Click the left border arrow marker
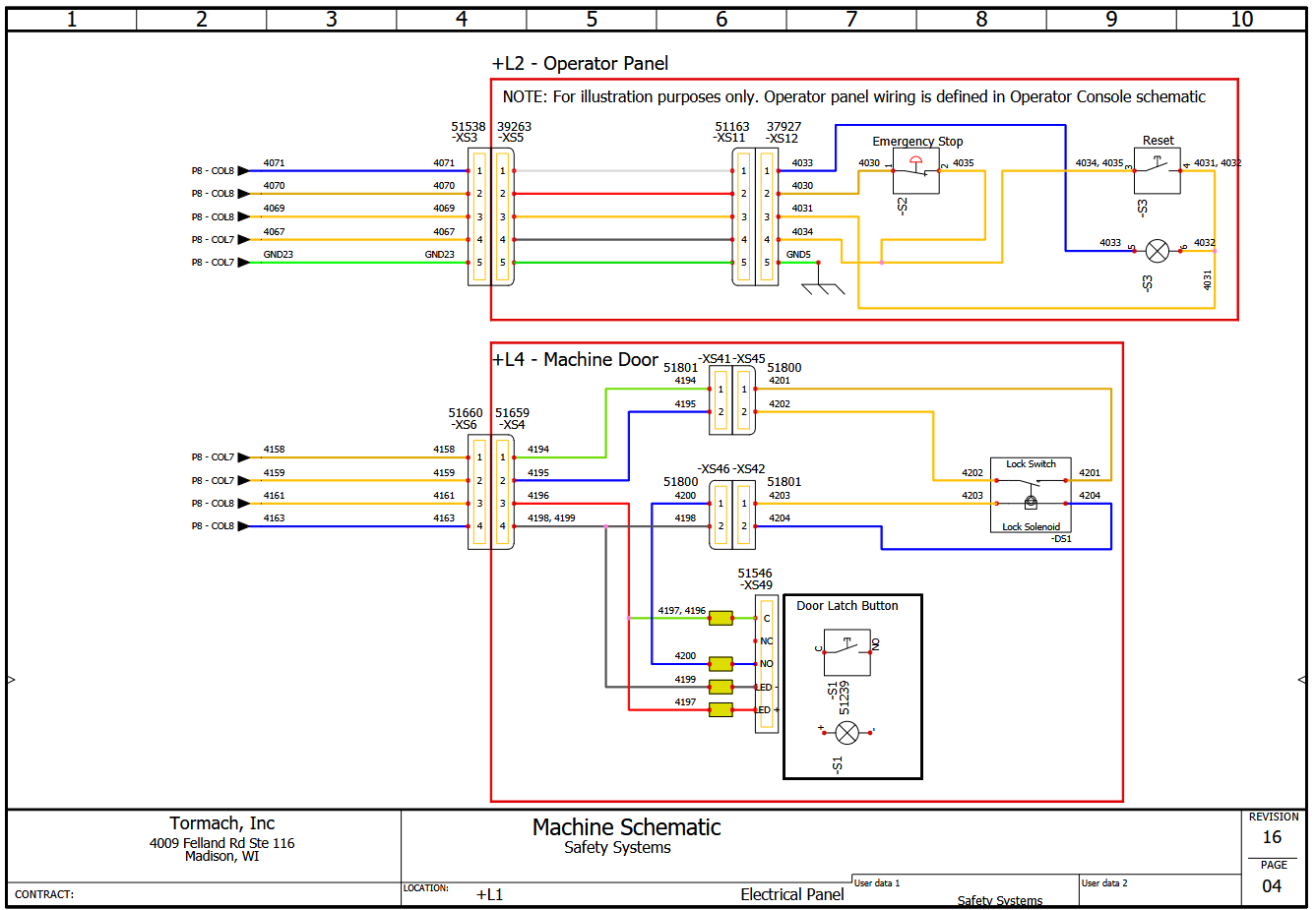 (11, 679)
